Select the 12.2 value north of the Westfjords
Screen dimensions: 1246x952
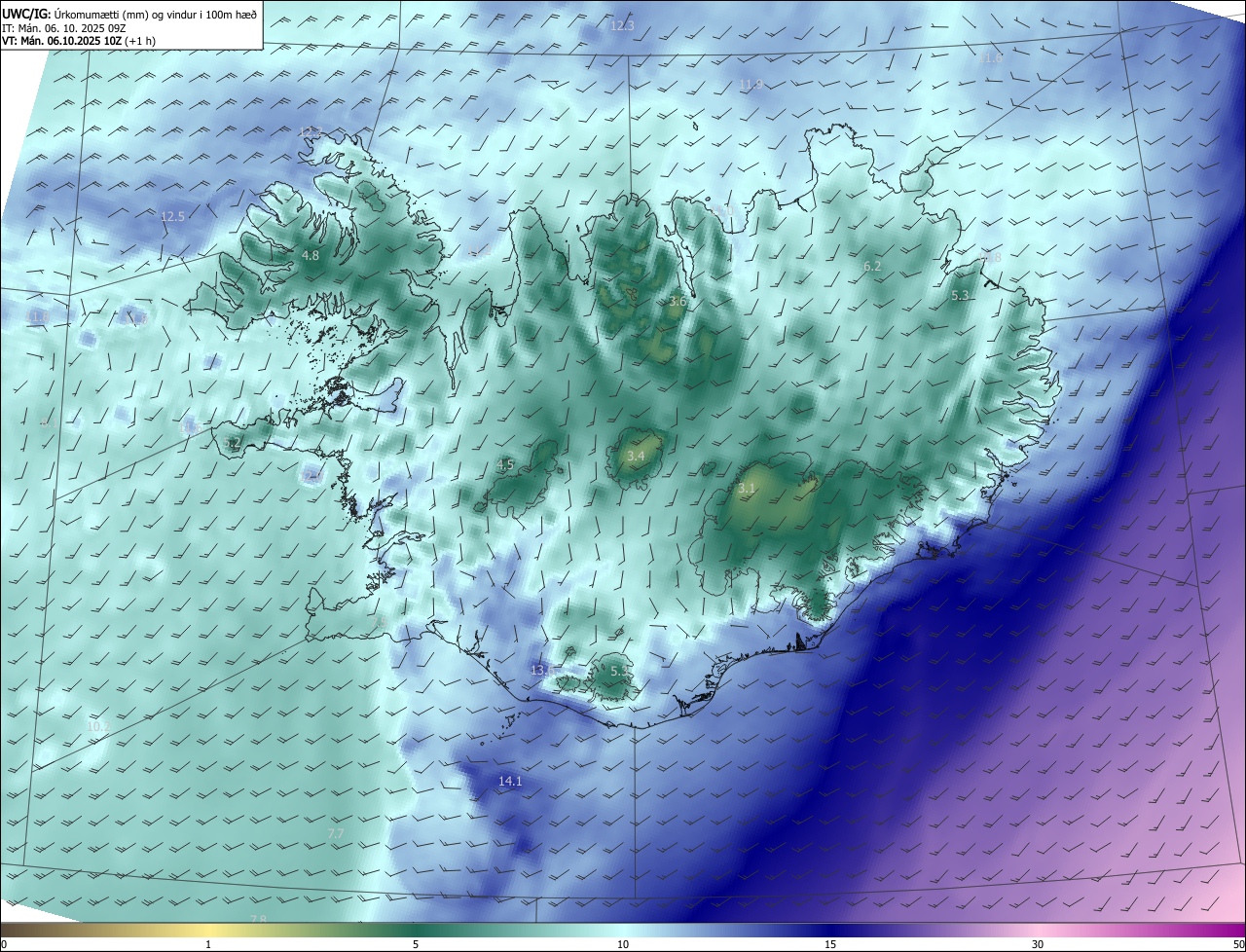(x=310, y=131)
